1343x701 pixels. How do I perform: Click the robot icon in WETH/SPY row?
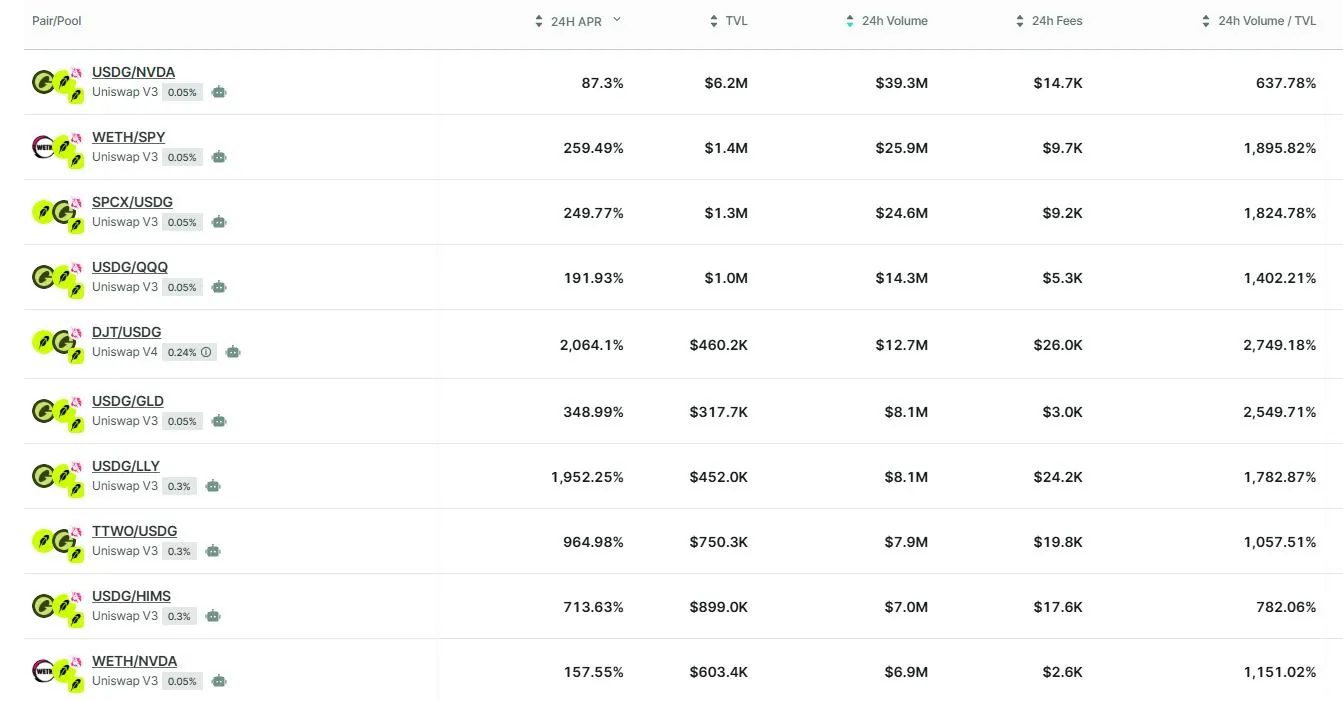219,157
